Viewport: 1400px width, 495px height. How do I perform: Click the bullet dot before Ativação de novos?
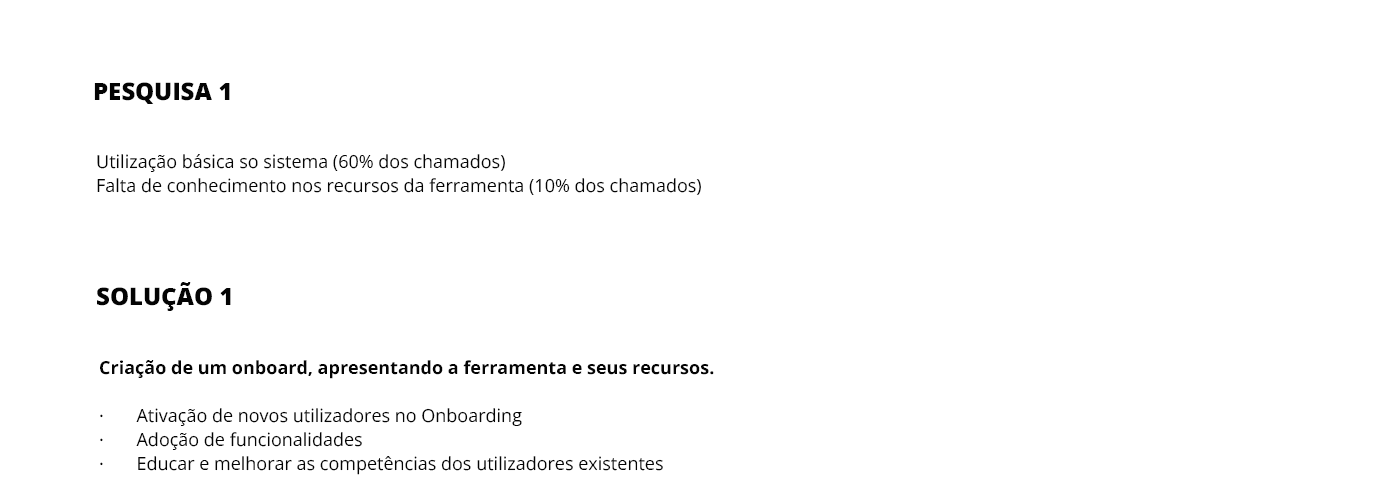(x=101, y=416)
